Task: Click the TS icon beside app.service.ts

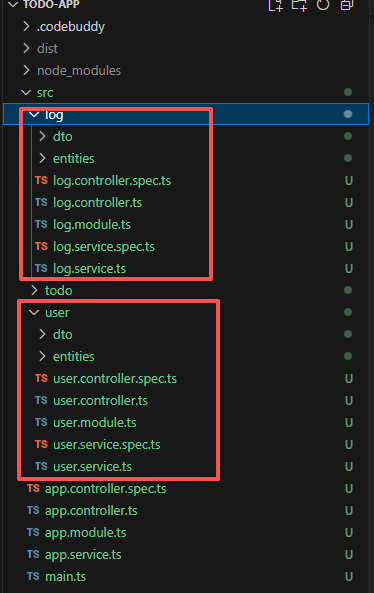Action: (33, 554)
